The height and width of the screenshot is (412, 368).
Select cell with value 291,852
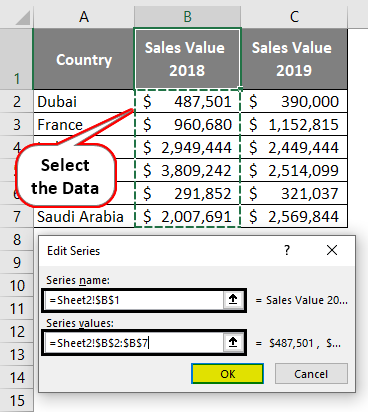point(187,193)
